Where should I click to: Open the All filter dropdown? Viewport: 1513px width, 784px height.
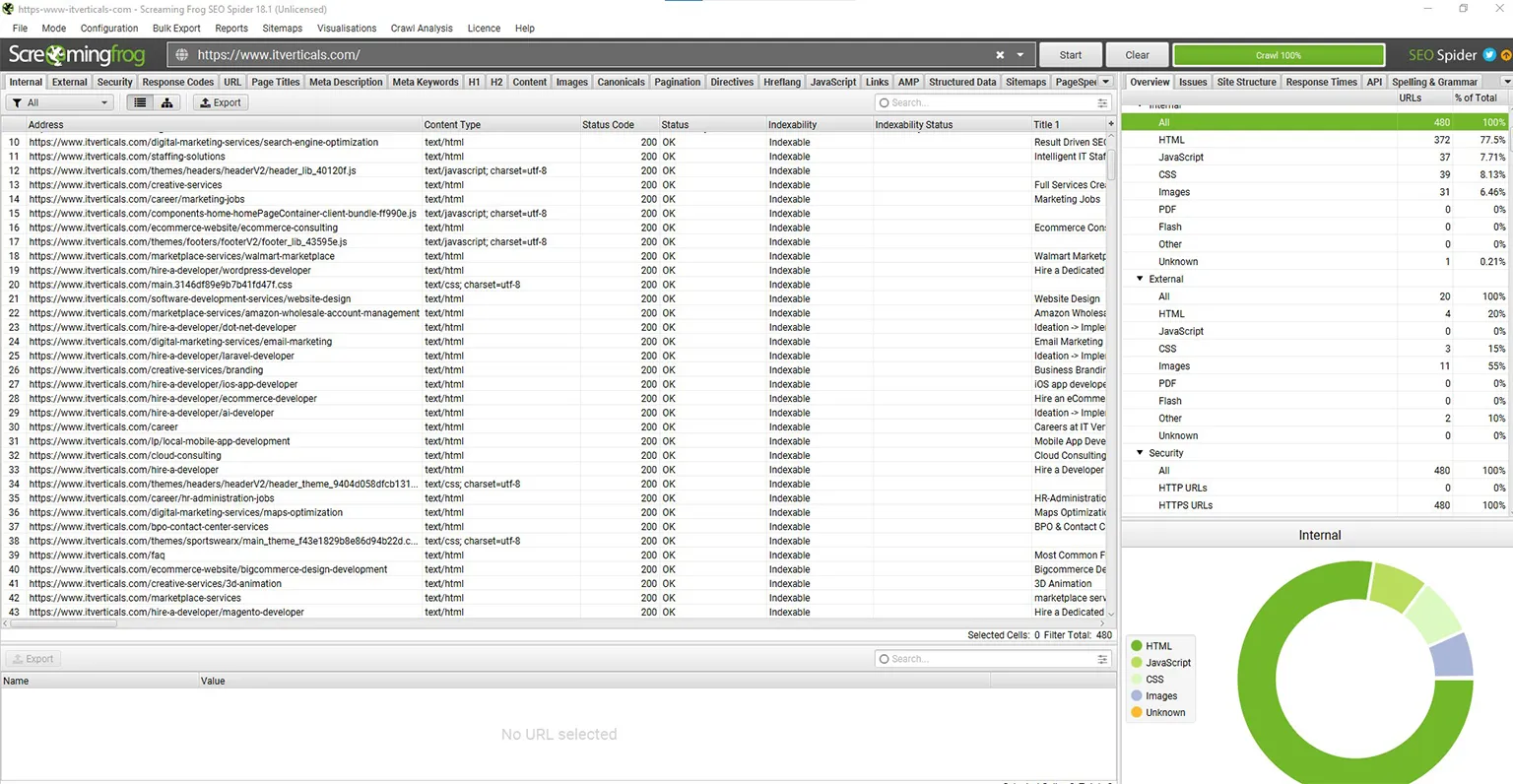[x=61, y=102]
